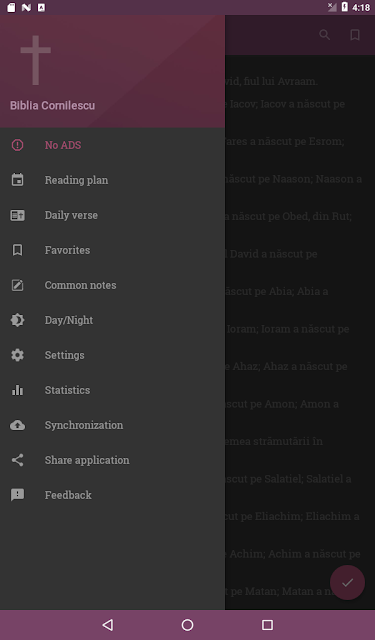Tap the round checkmark floating button
Image resolution: width=375 pixels, height=640 pixels.
[347, 582]
